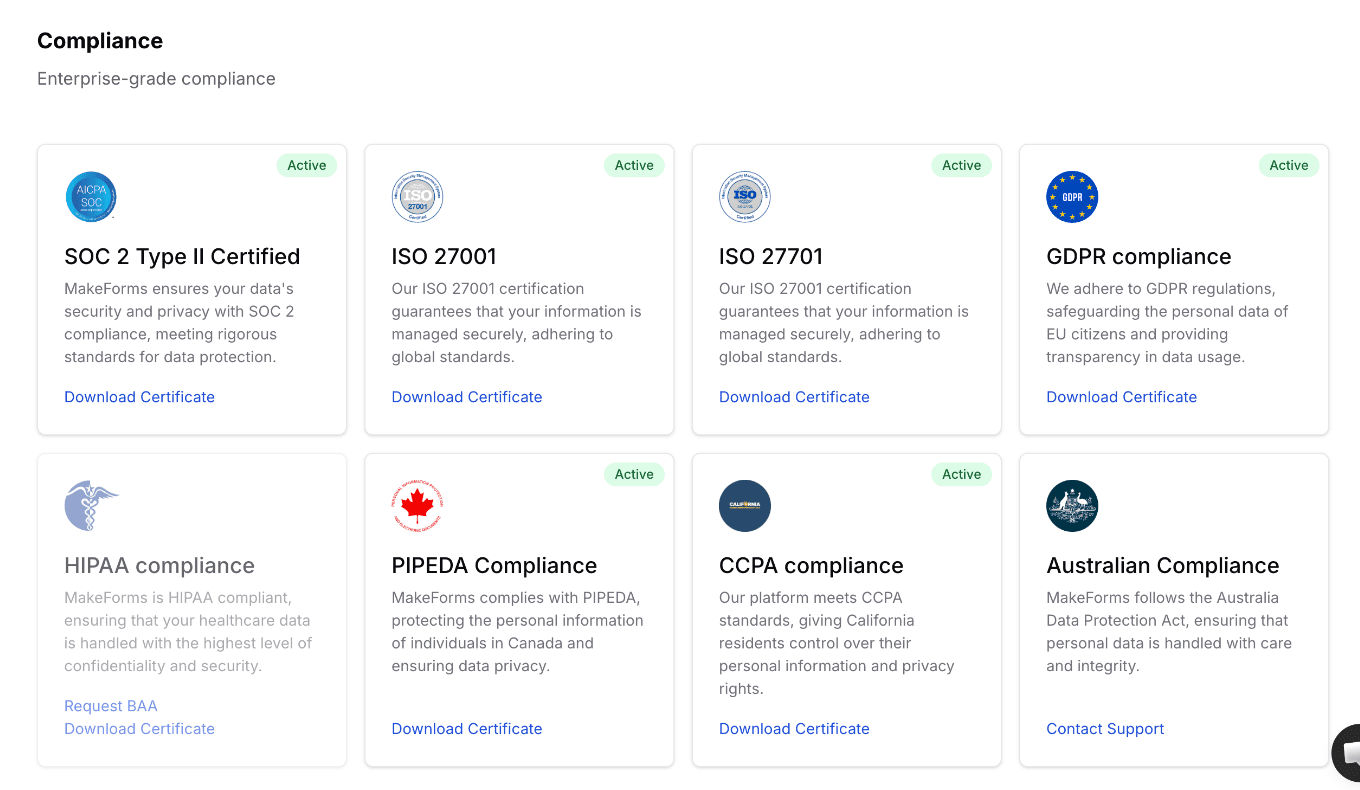Click the ISO 27701 card title
The height and width of the screenshot is (790, 1360).
[x=771, y=257]
